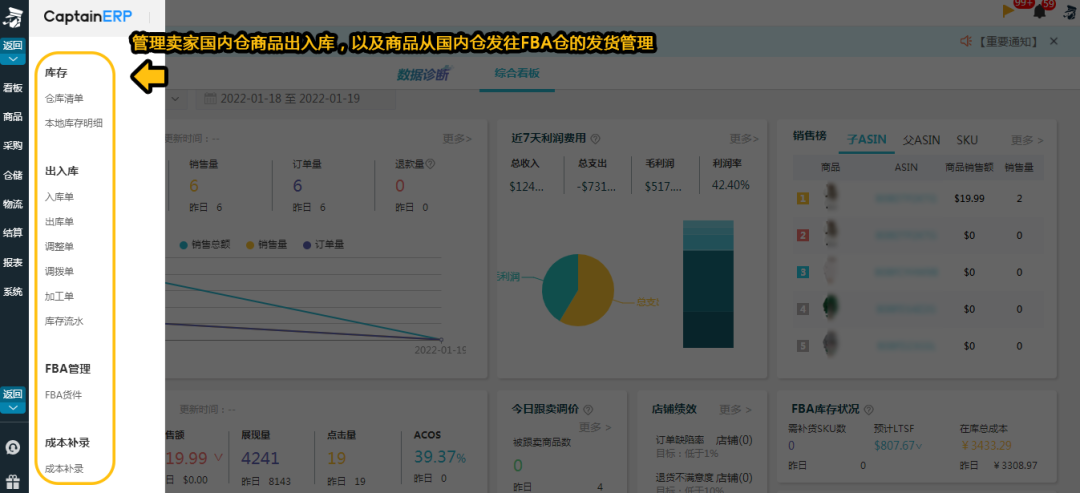
Task: Click the rank 2 badge in 销售榜
Action: 802,235
